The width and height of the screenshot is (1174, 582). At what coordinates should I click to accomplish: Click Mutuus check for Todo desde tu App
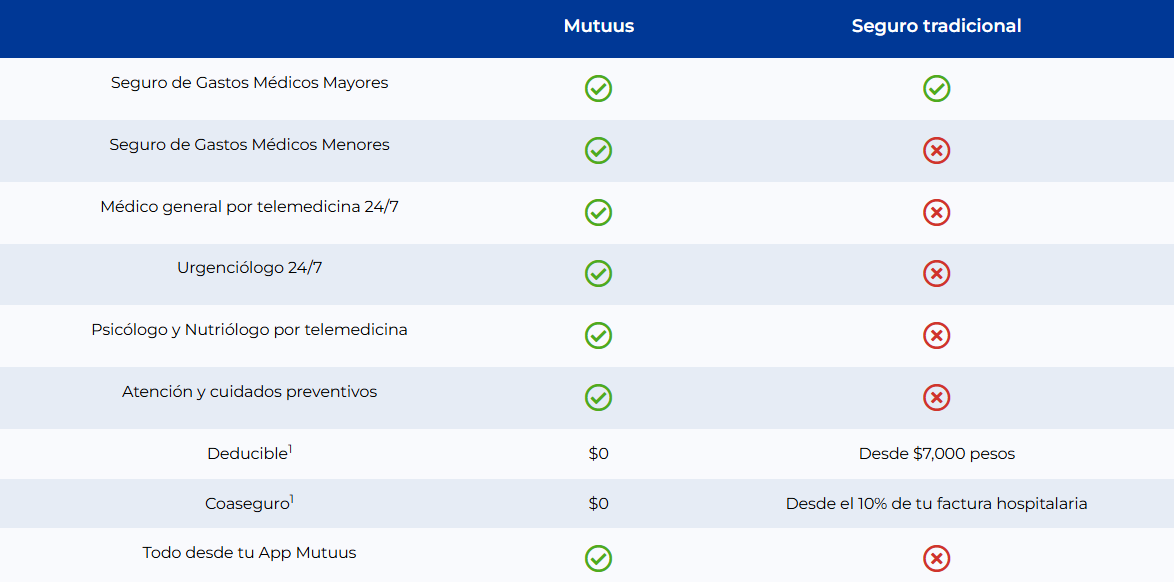(598, 558)
